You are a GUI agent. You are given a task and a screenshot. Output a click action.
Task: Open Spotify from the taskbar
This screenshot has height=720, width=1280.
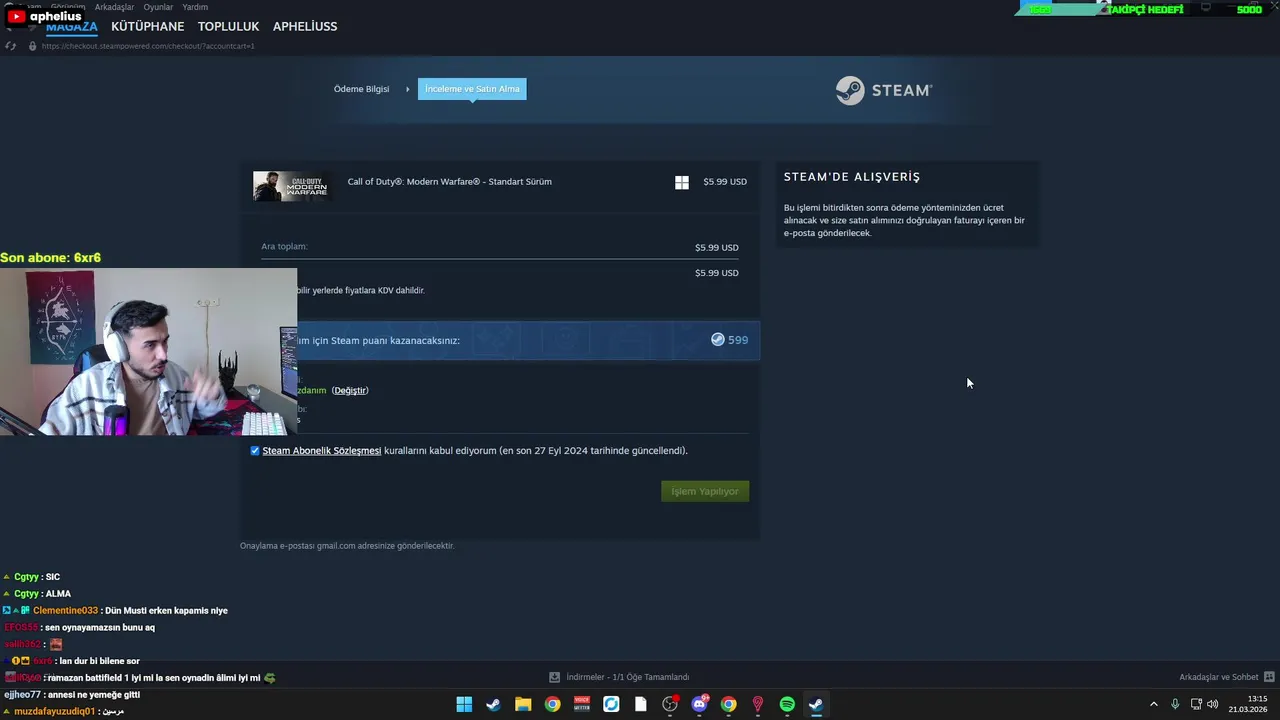coord(787,704)
